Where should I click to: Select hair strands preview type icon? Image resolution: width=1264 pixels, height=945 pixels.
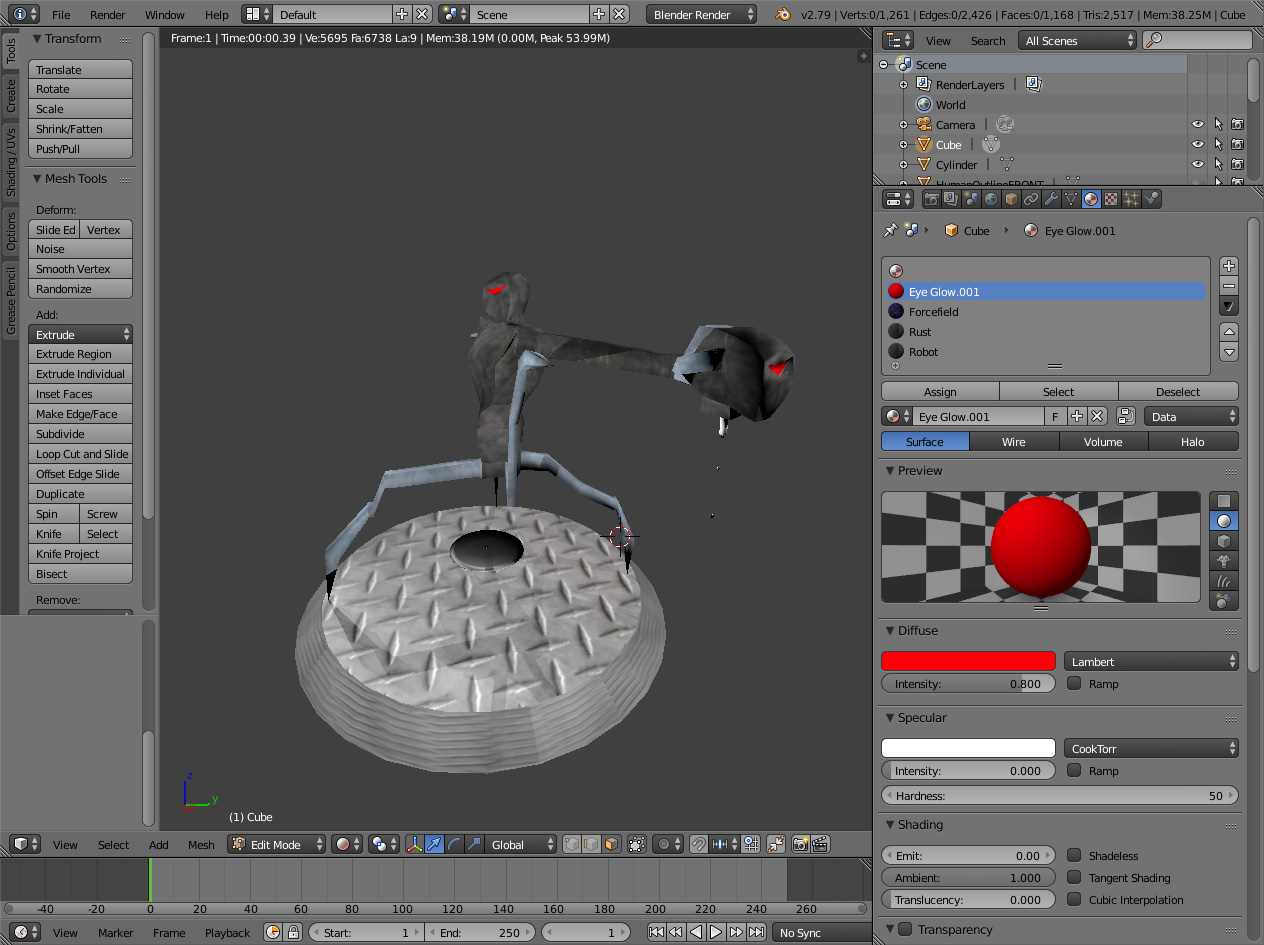(x=1224, y=581)
